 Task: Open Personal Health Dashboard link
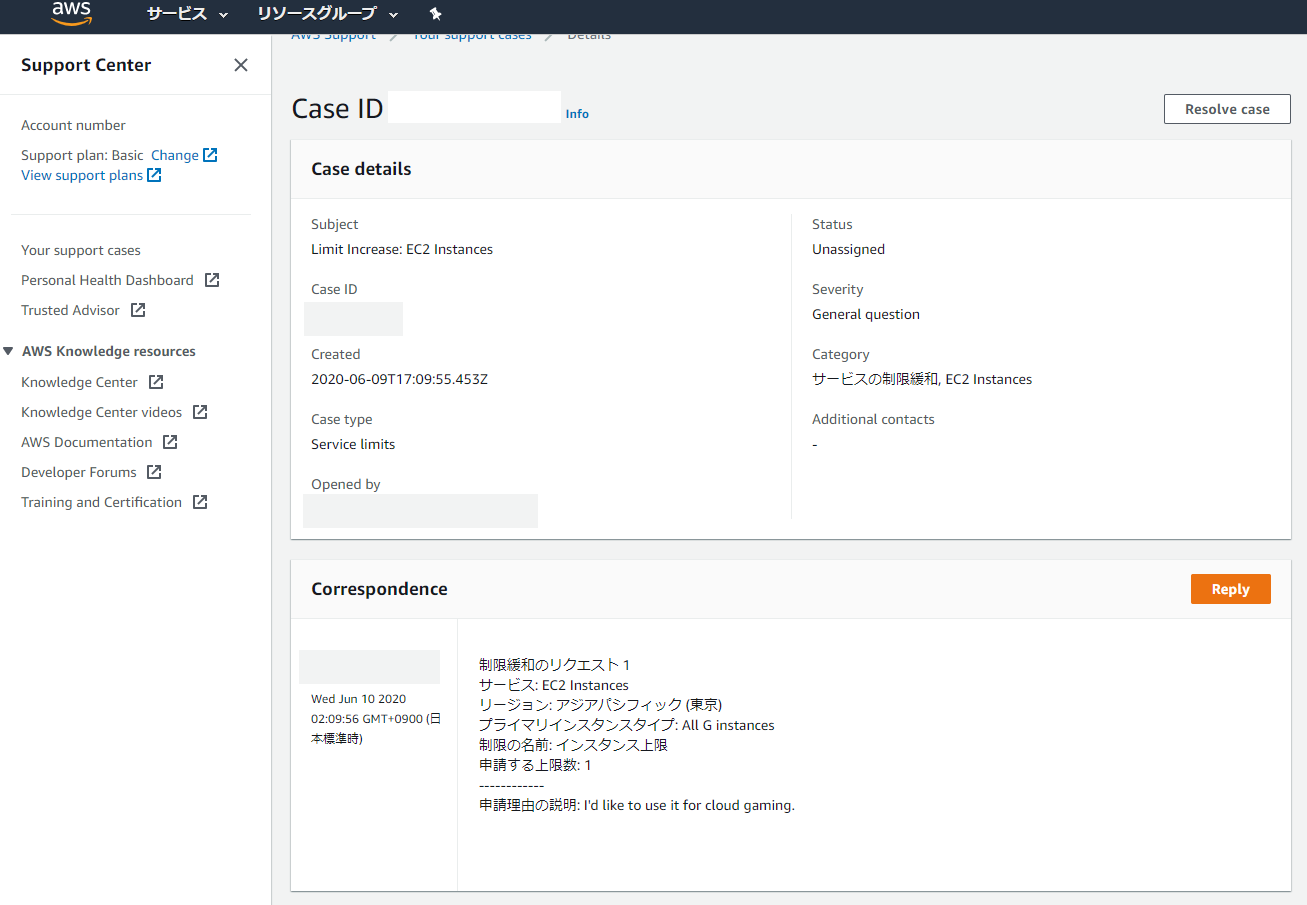pos(107,280)
